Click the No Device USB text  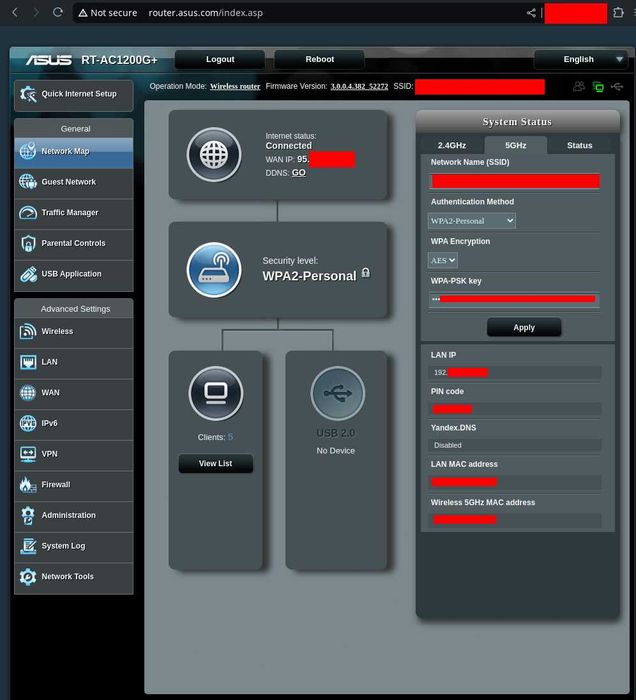click(x=336, y=451)
